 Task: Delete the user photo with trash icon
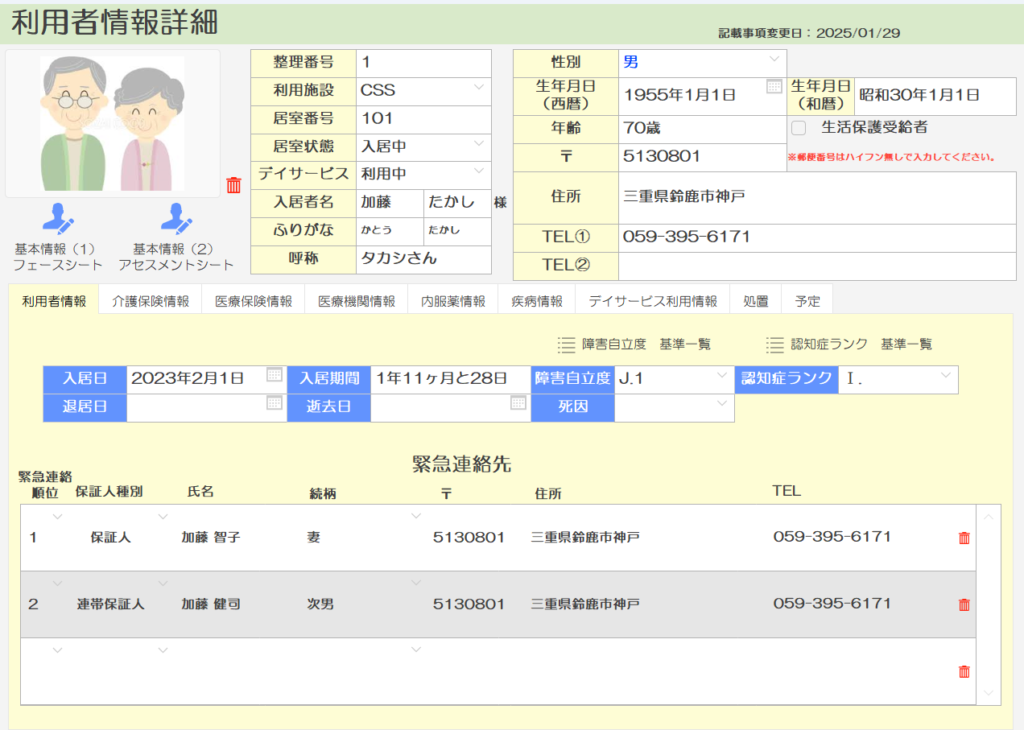(234, 185)
